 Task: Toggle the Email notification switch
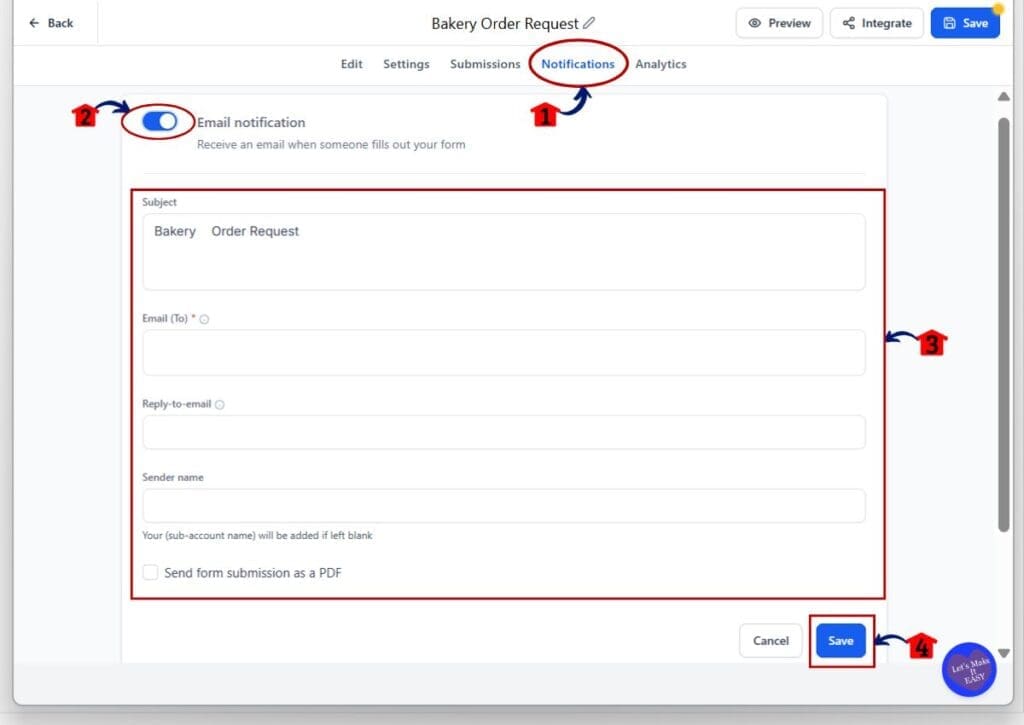[159, 121]
